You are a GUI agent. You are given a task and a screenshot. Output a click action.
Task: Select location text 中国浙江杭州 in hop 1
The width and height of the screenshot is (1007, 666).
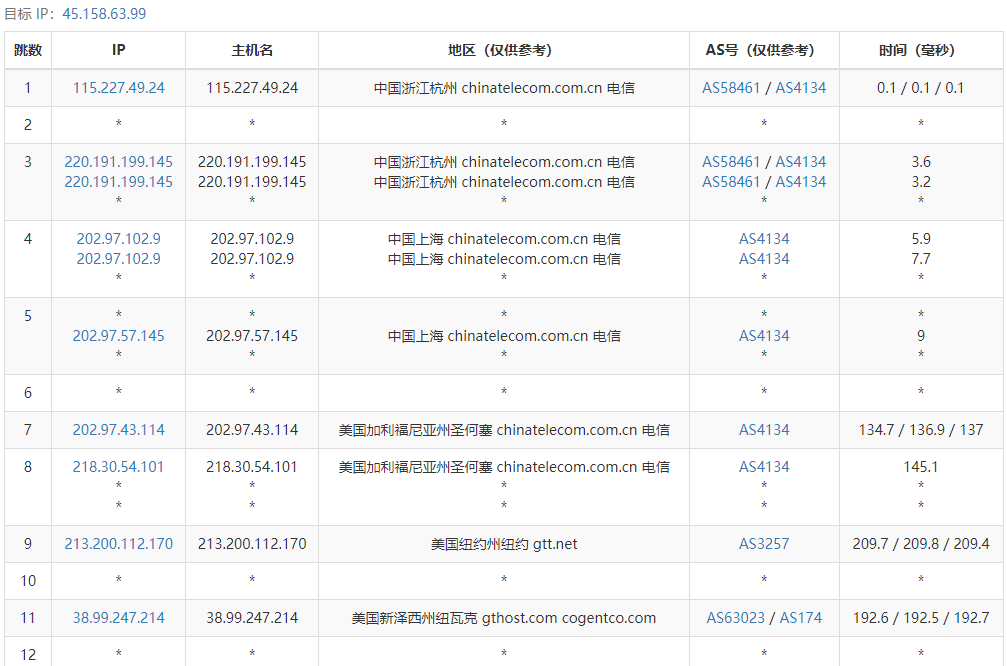coord(415,88)
